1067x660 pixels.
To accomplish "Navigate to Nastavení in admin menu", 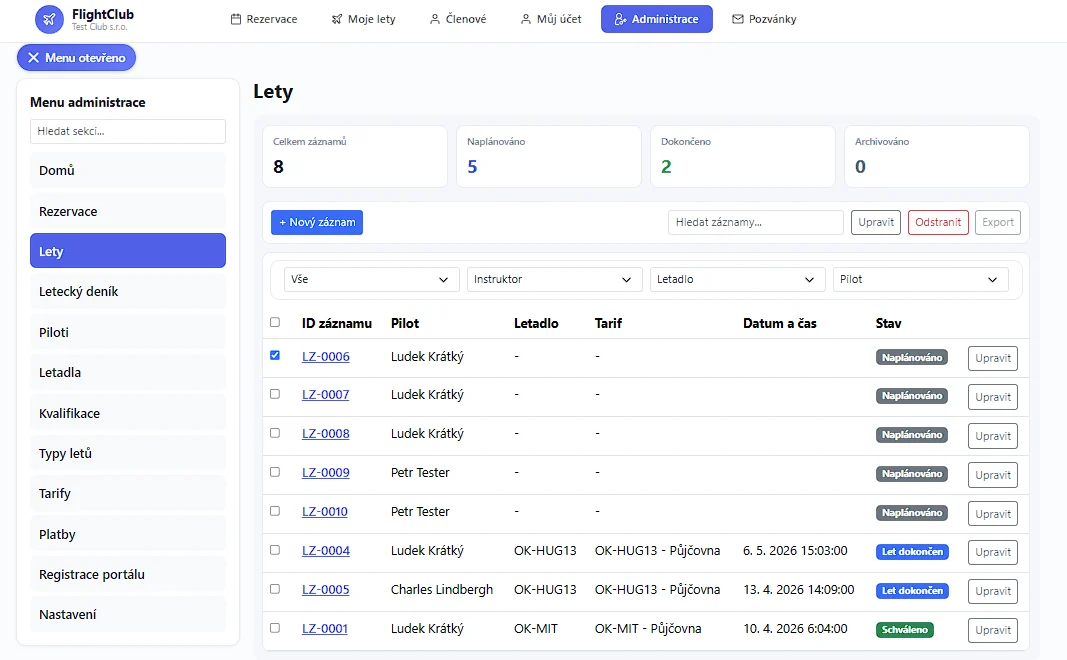I will (128, 615).
